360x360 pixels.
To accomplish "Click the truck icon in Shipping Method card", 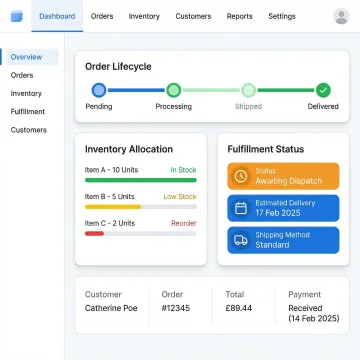I will (241, 240).
